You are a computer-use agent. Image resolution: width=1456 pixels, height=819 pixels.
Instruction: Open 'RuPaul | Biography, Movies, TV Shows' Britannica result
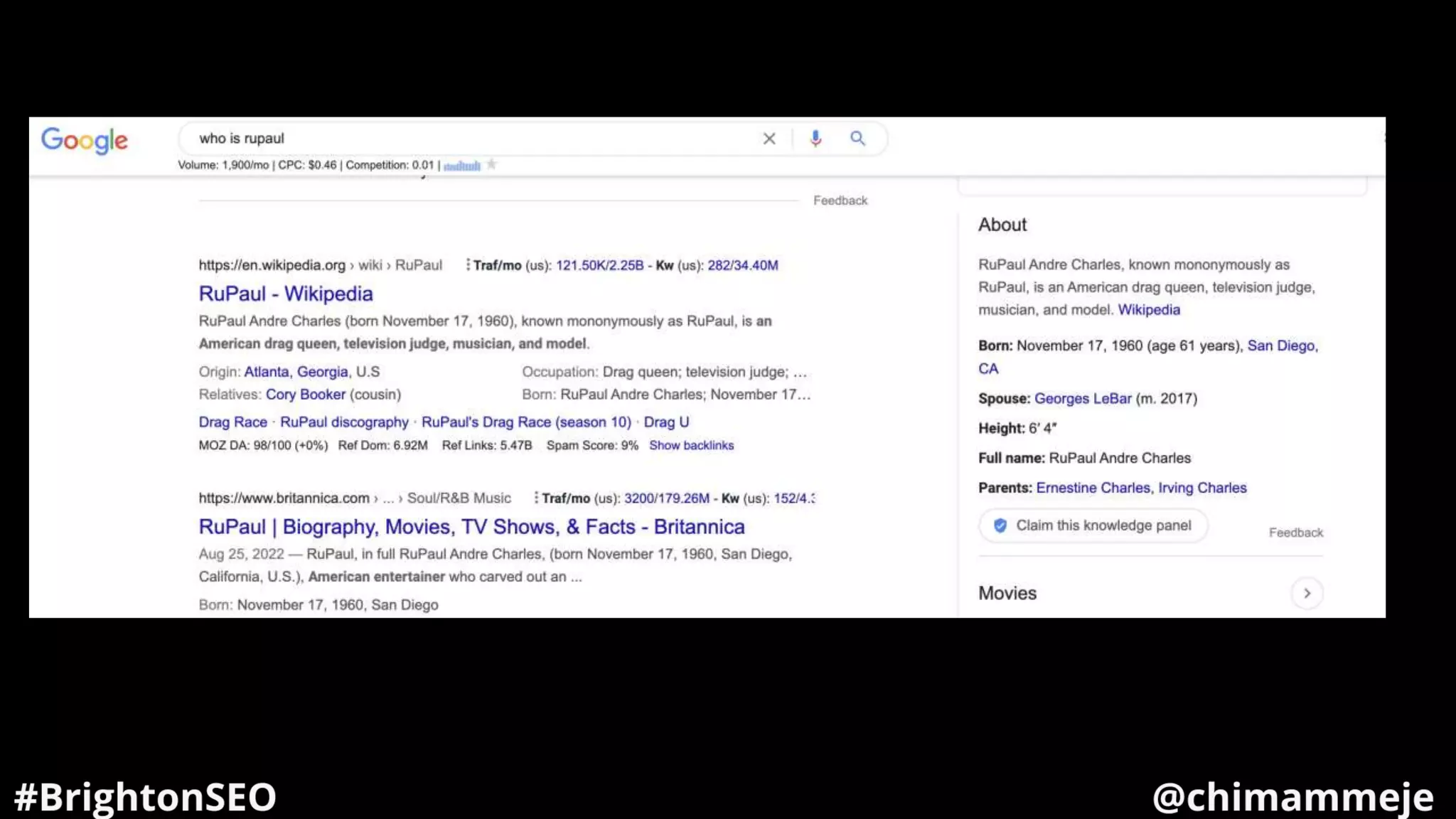[472, 527]
